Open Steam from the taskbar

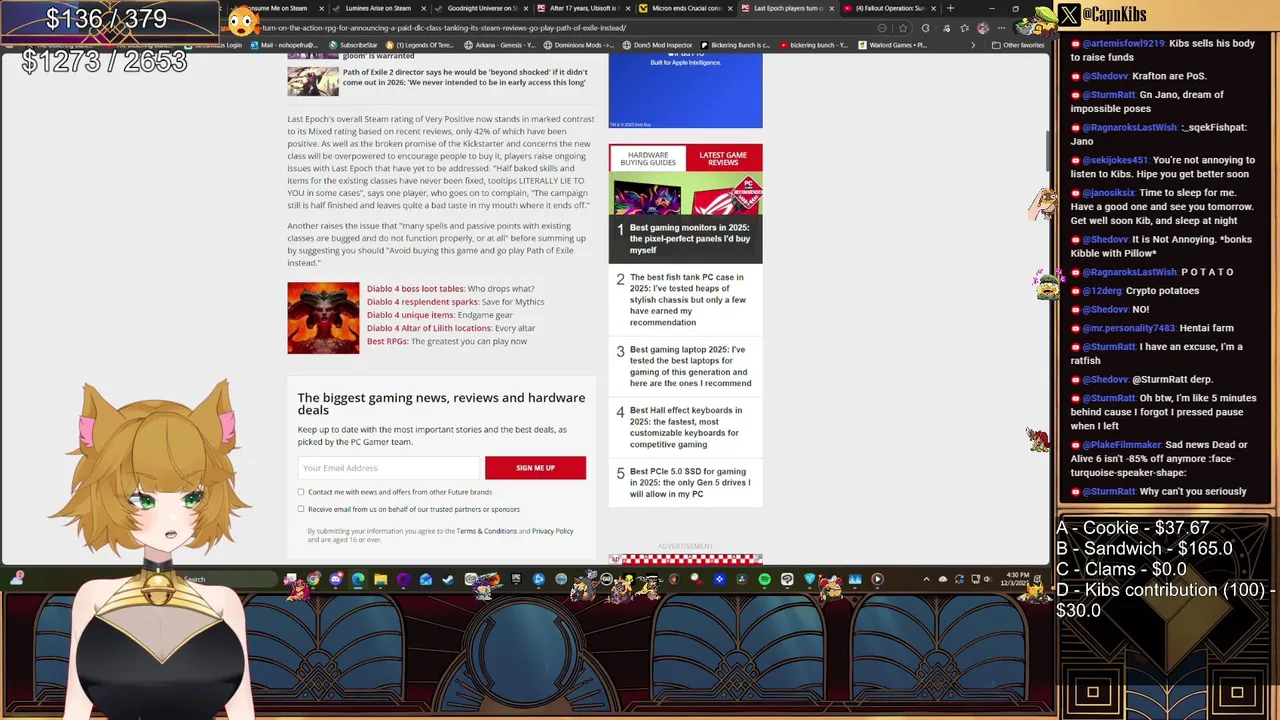448,579
